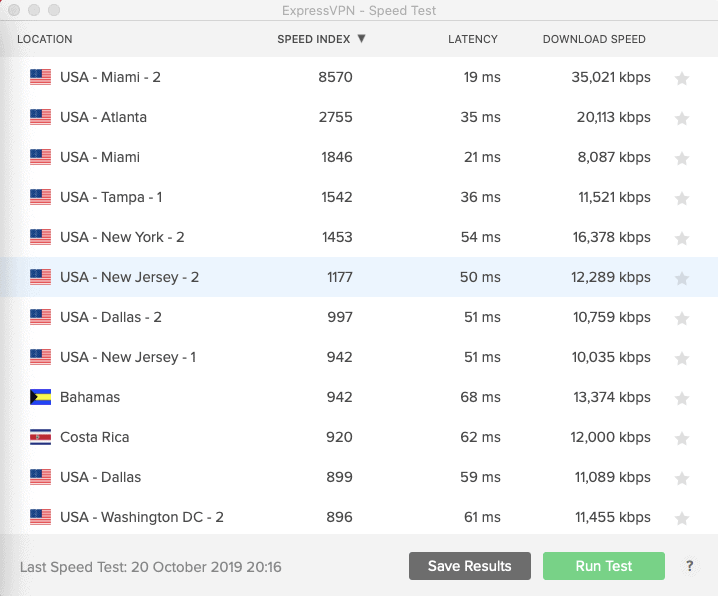
Task: Start a new speed test with Run Test
Action: (604, 566)
